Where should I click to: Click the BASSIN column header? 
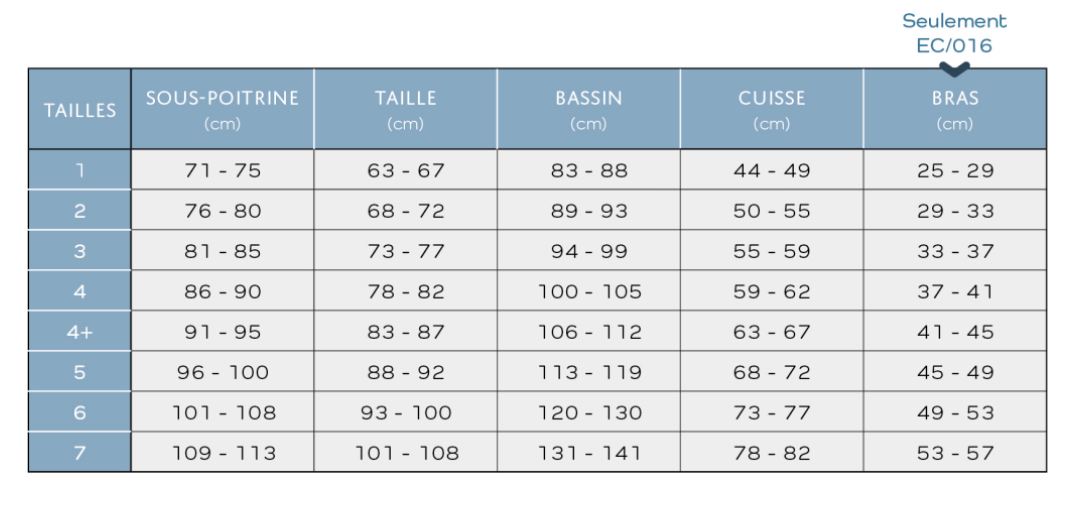click(588, 110)
